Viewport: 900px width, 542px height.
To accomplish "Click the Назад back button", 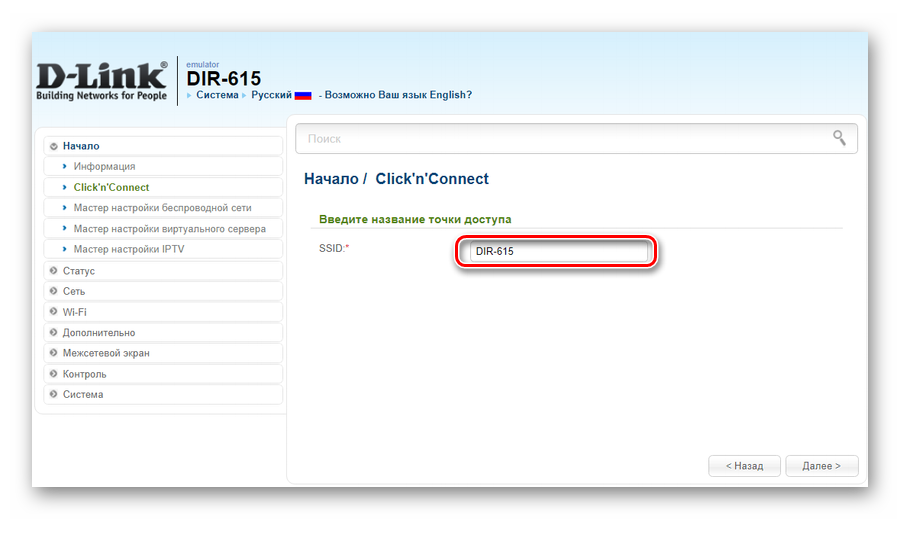I will (744, 466).
